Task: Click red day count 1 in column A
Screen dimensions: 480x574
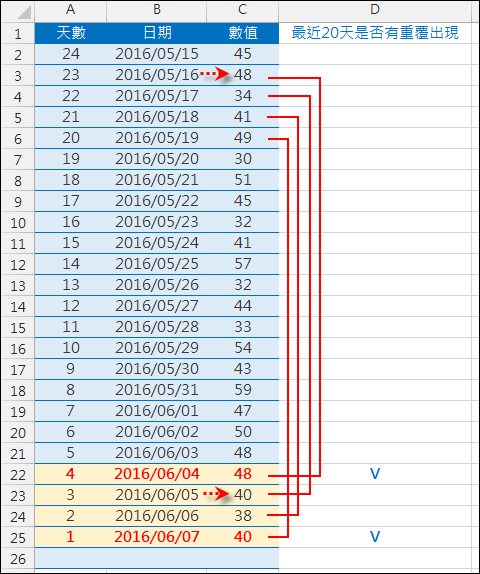Action: tap(70, 537)
